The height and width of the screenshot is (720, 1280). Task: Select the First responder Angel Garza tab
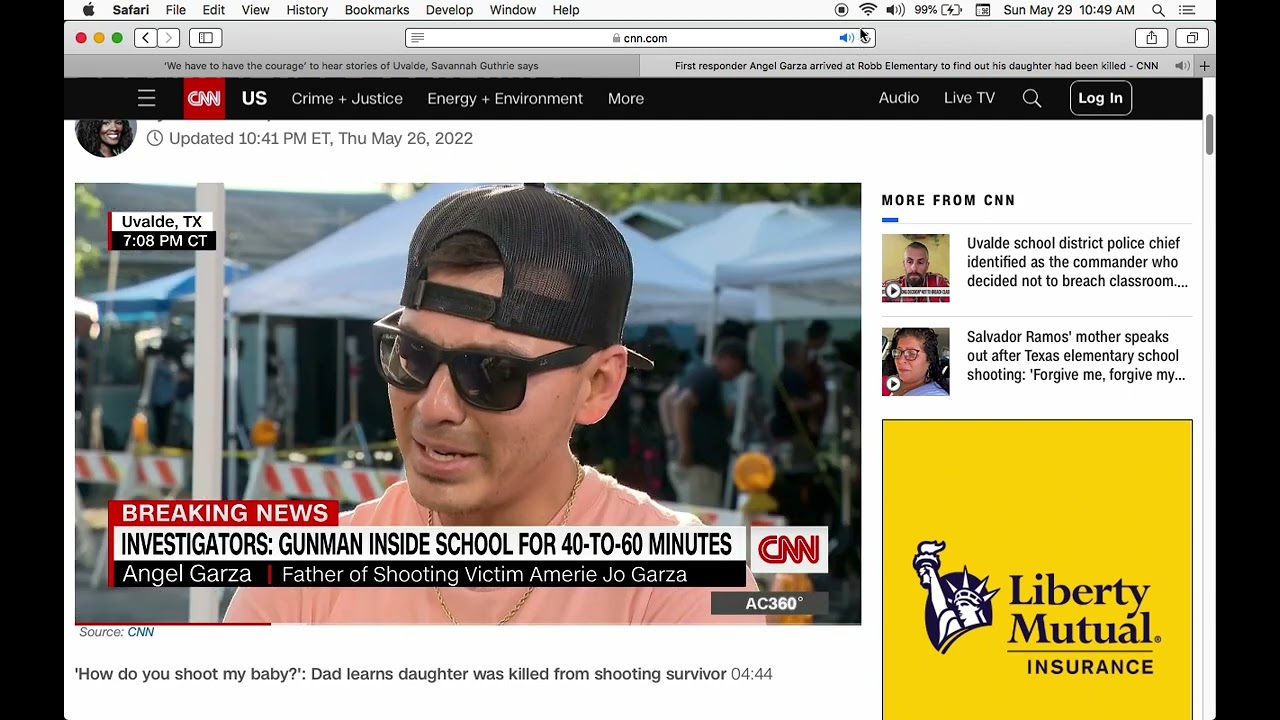pyautogui.click(x=916, y=66)
